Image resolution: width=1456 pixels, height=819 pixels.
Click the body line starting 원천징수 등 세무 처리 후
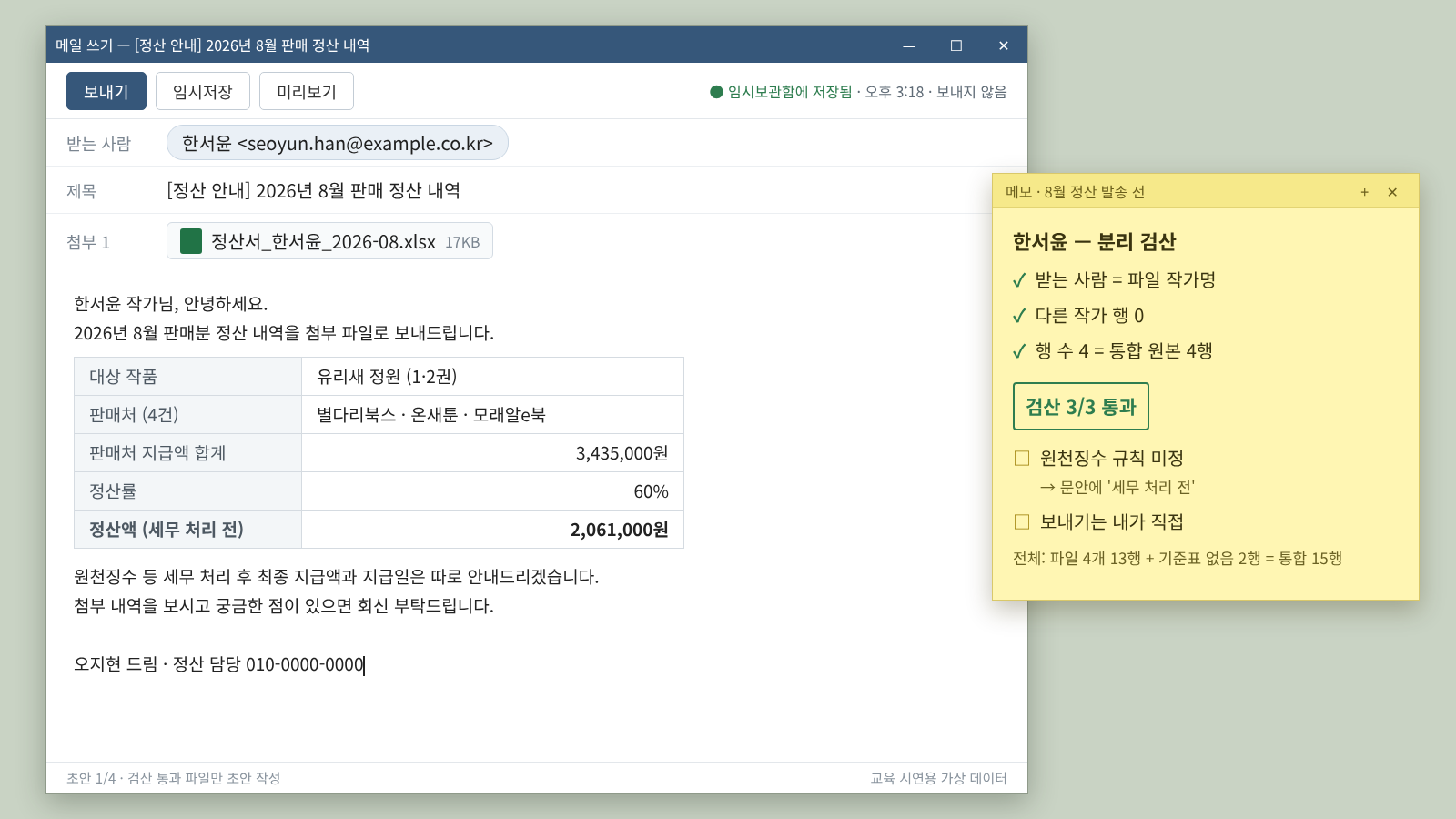337,576
